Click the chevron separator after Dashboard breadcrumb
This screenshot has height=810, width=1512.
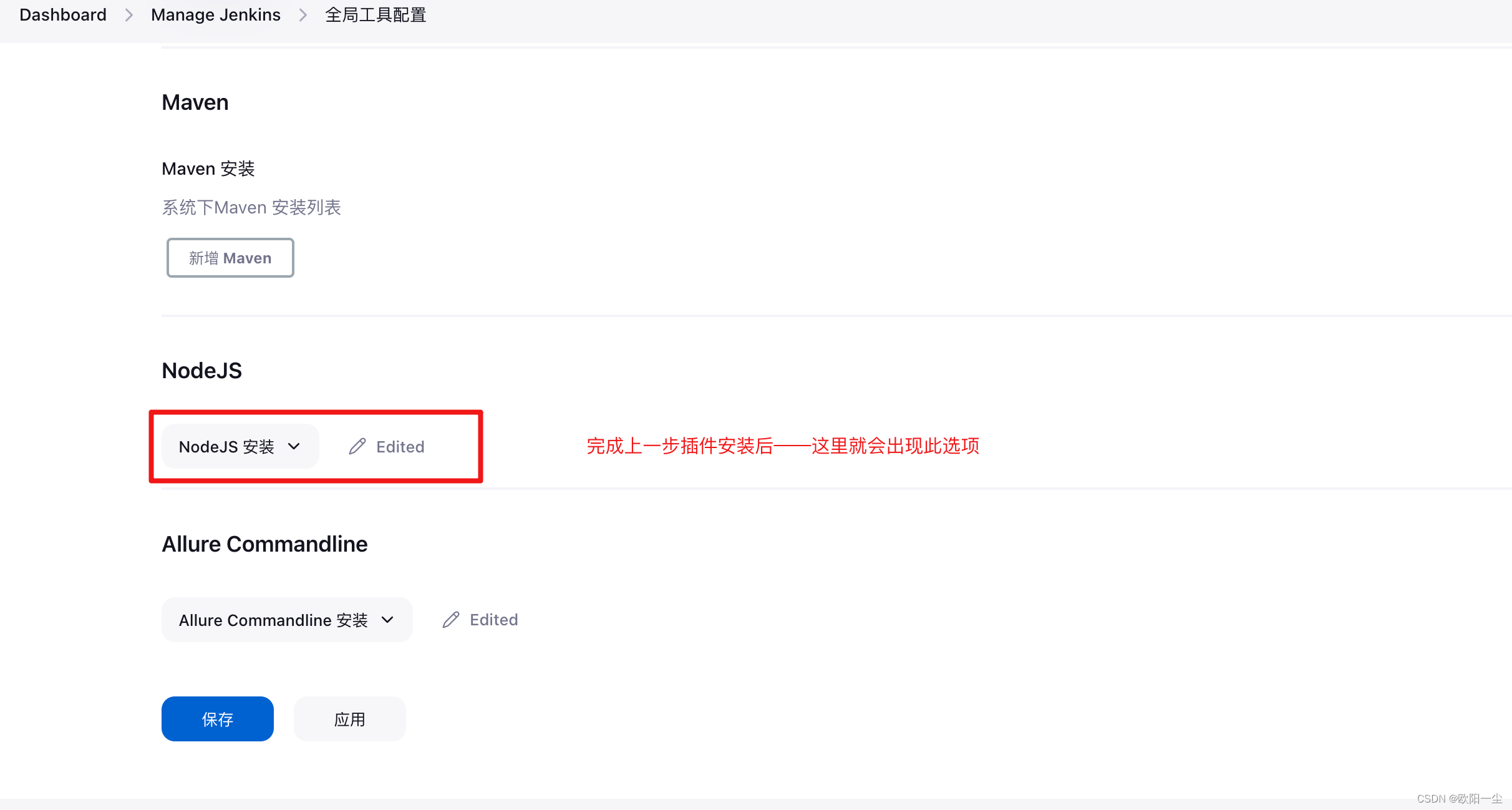tap(129, 15)
